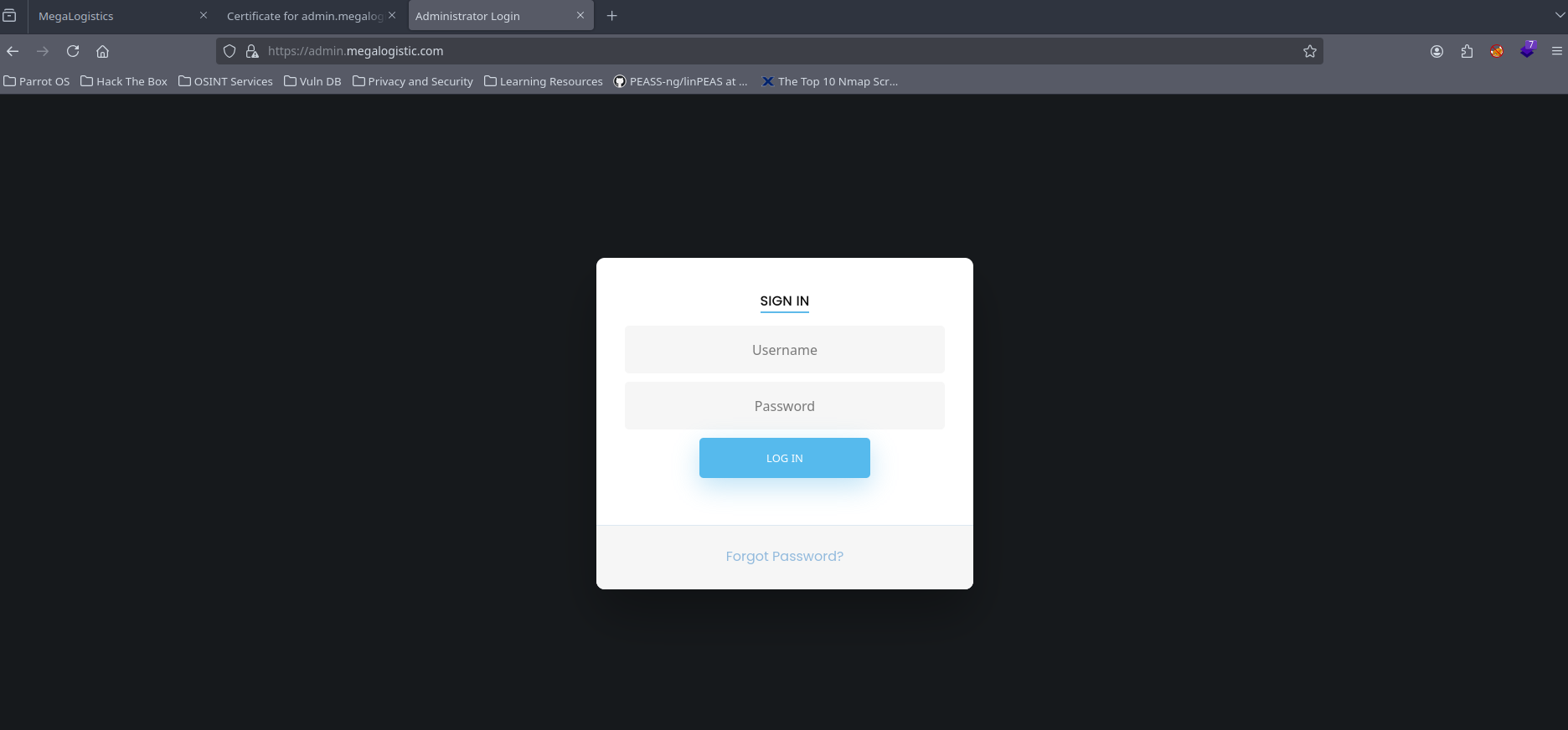The width and height of the screenshot is (1568, 730).
Task: Click the browser back arrow
Action: [13, 51]
